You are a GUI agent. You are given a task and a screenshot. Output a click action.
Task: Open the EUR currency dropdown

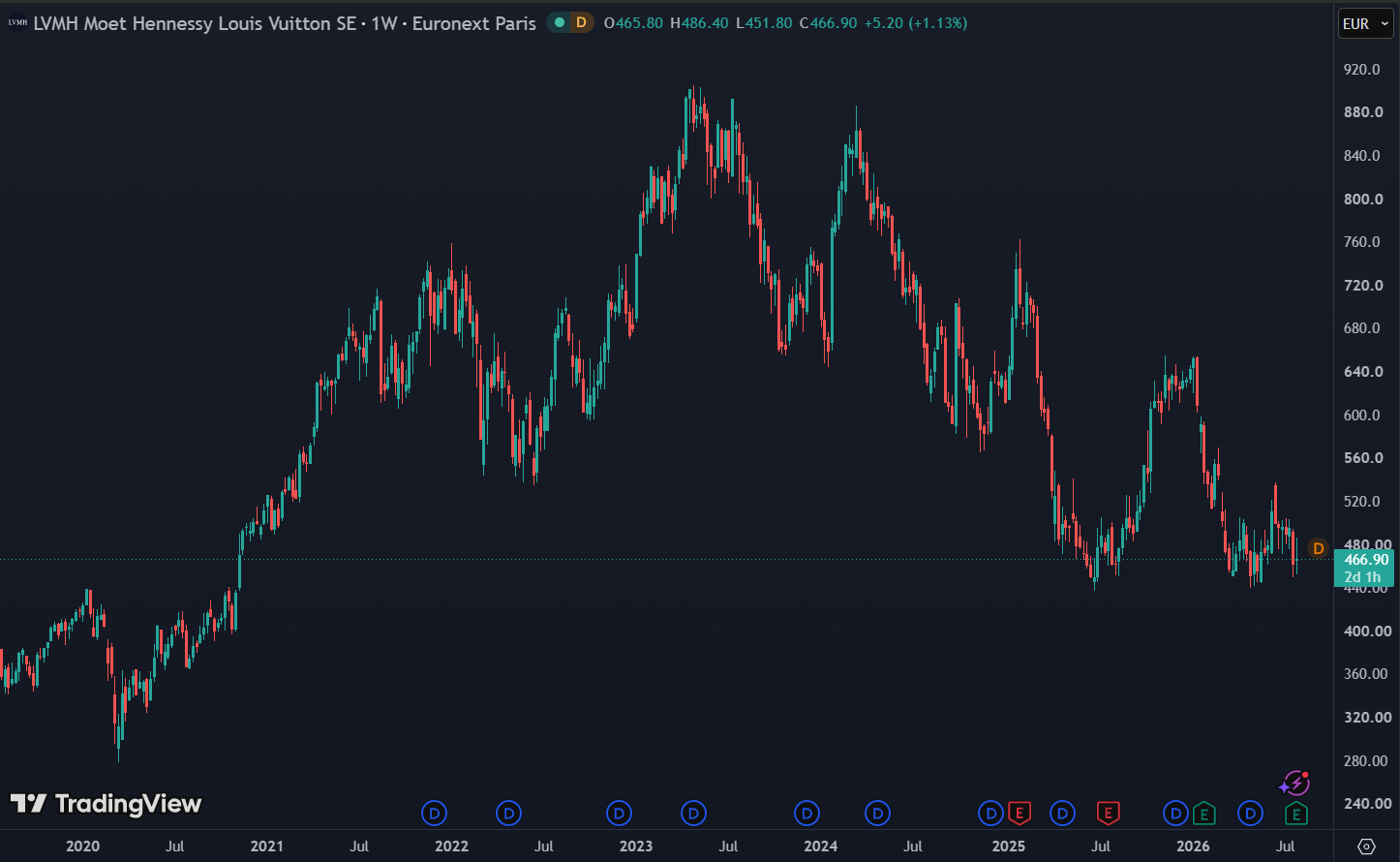pos(1365,23)
